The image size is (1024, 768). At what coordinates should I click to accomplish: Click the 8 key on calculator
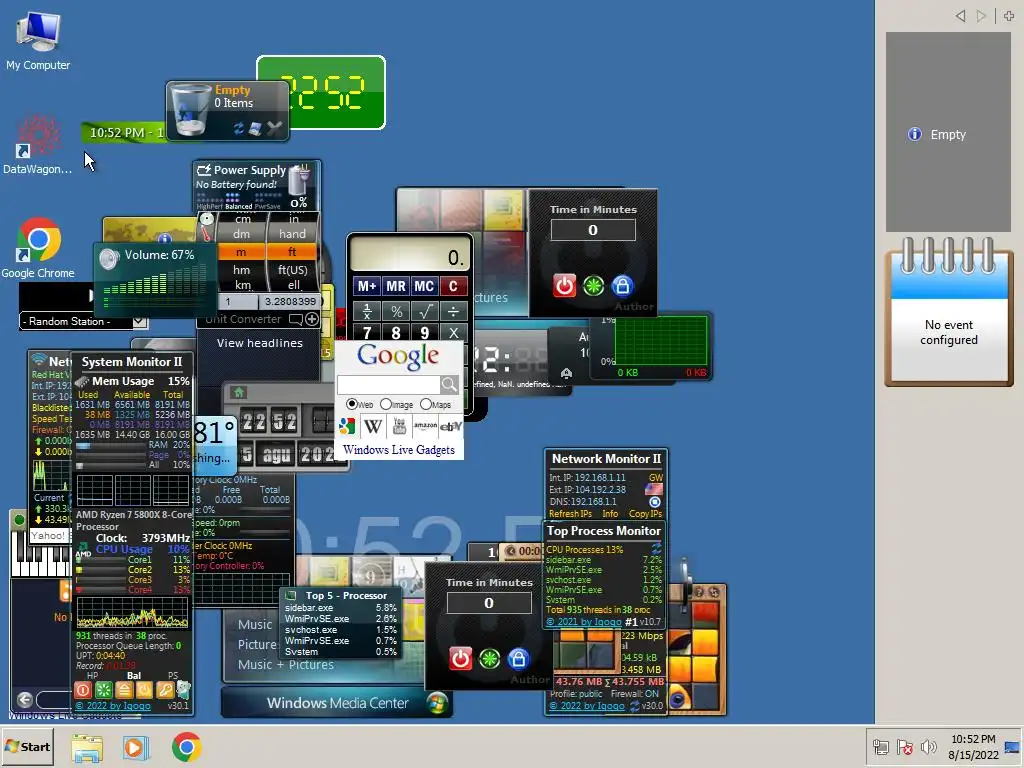pos(396,332)
